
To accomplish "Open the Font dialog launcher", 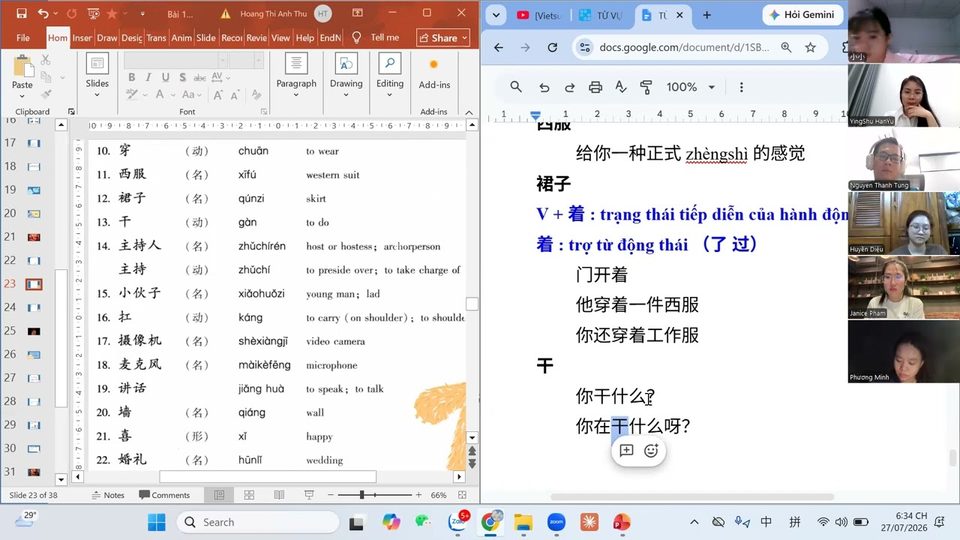I will pos(264,111).
